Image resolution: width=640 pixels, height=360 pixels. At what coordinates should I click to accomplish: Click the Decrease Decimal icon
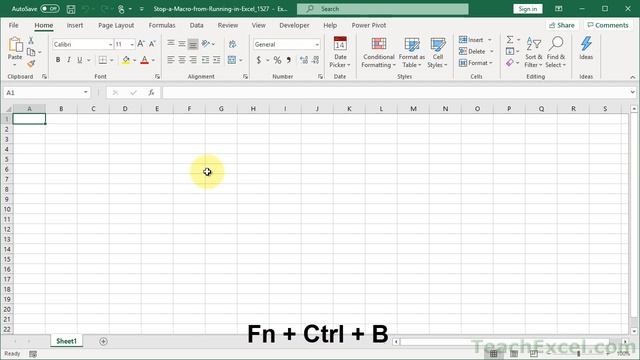point(315,60)
